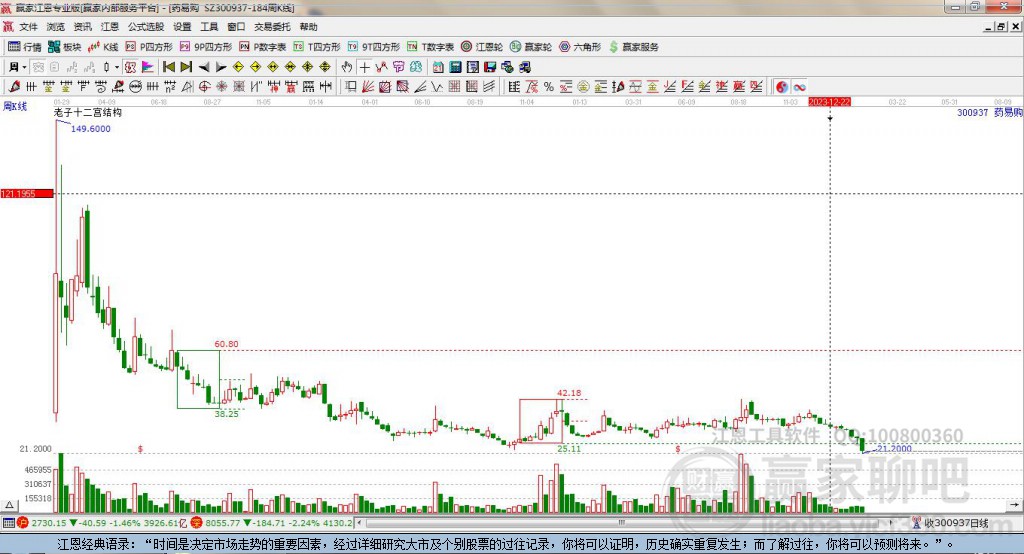Open T数字表 tool

pyautogui.click(x=430, y=47)
